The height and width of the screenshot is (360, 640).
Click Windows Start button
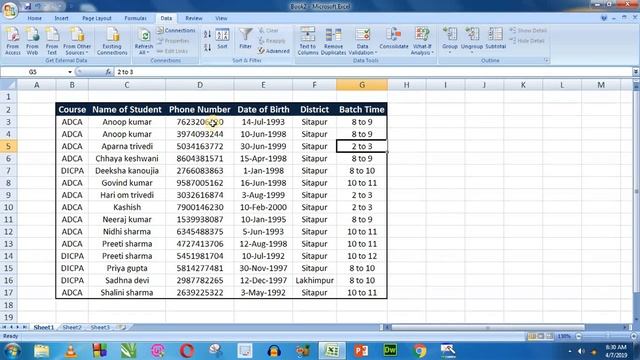click(x=12, y=351)
